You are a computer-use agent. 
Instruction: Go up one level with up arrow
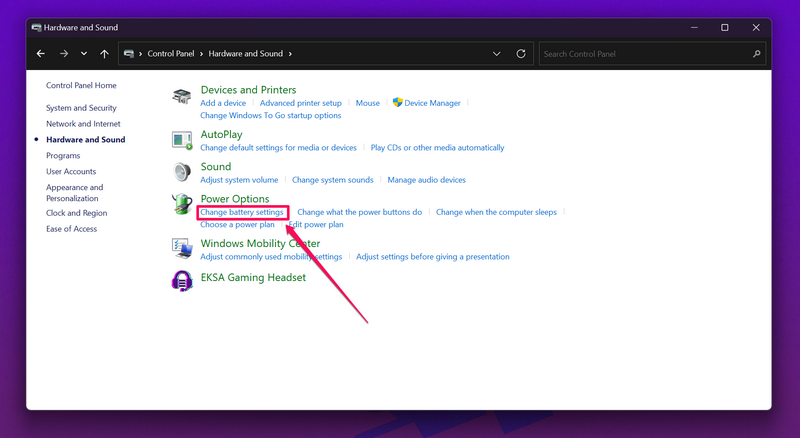(105, 54)
